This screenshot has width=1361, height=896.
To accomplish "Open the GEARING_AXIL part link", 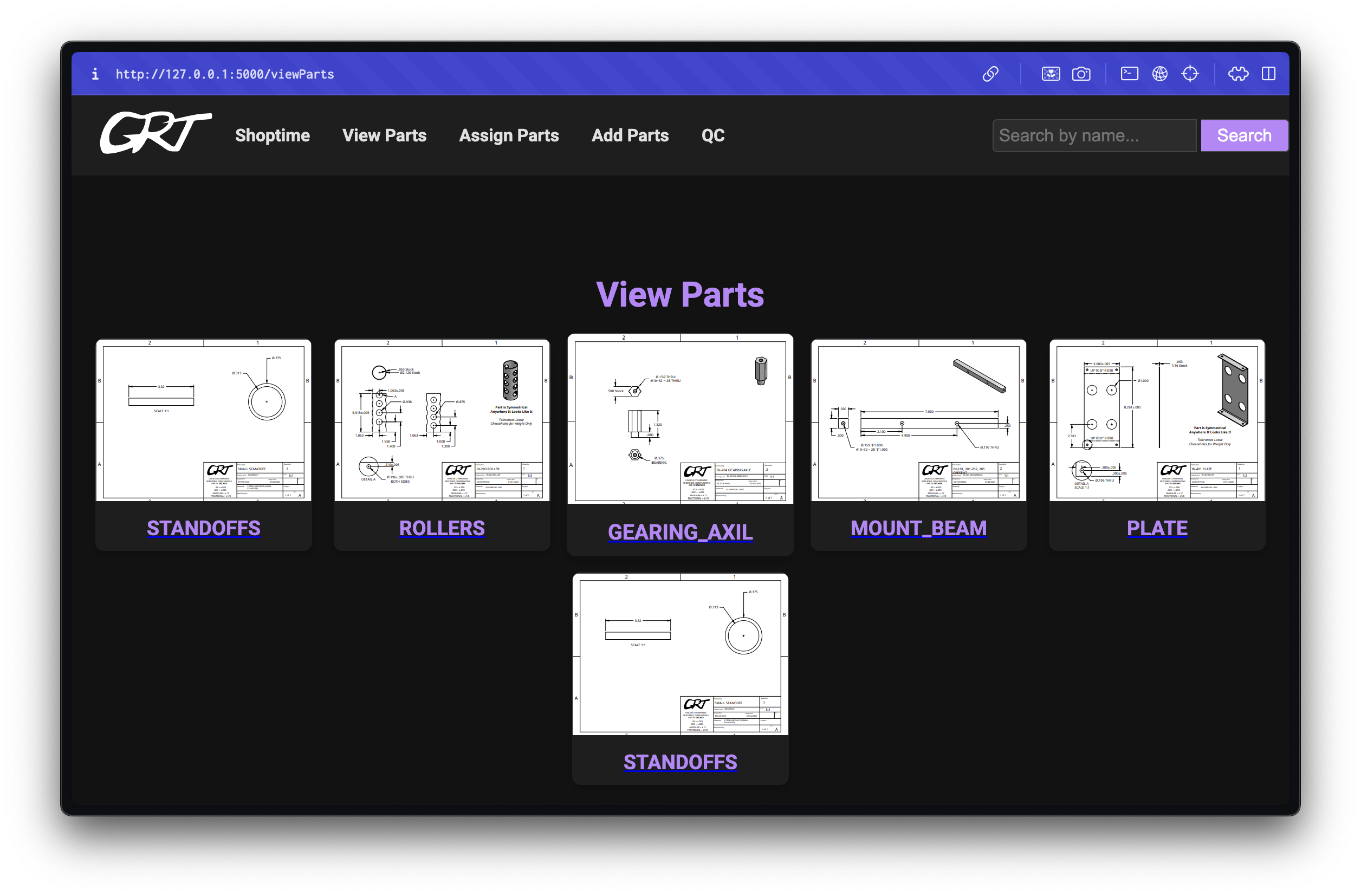I will pos(680,532).
